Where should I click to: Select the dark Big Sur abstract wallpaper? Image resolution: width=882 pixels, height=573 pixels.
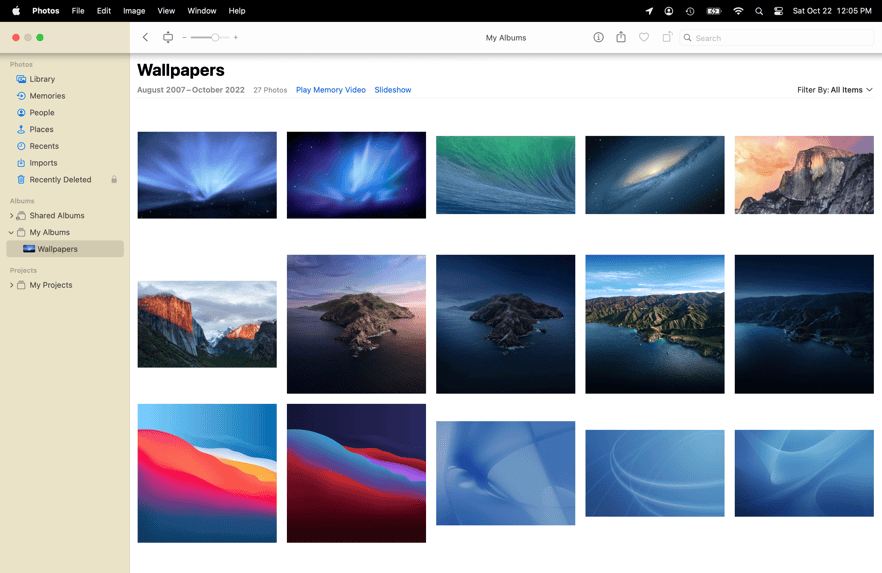click(x=356, y=473)
